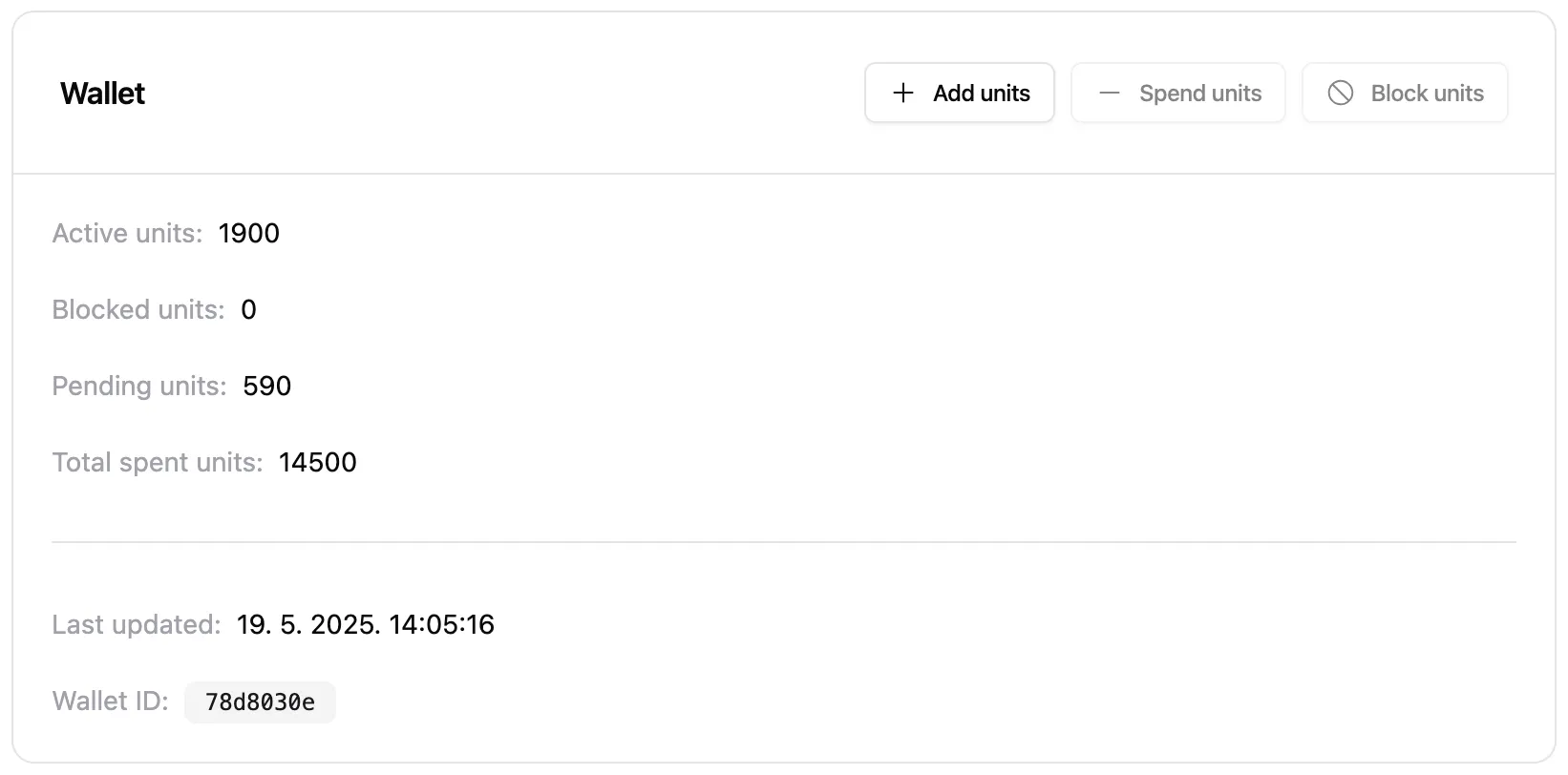Click the Active units label

pos(127,234)
